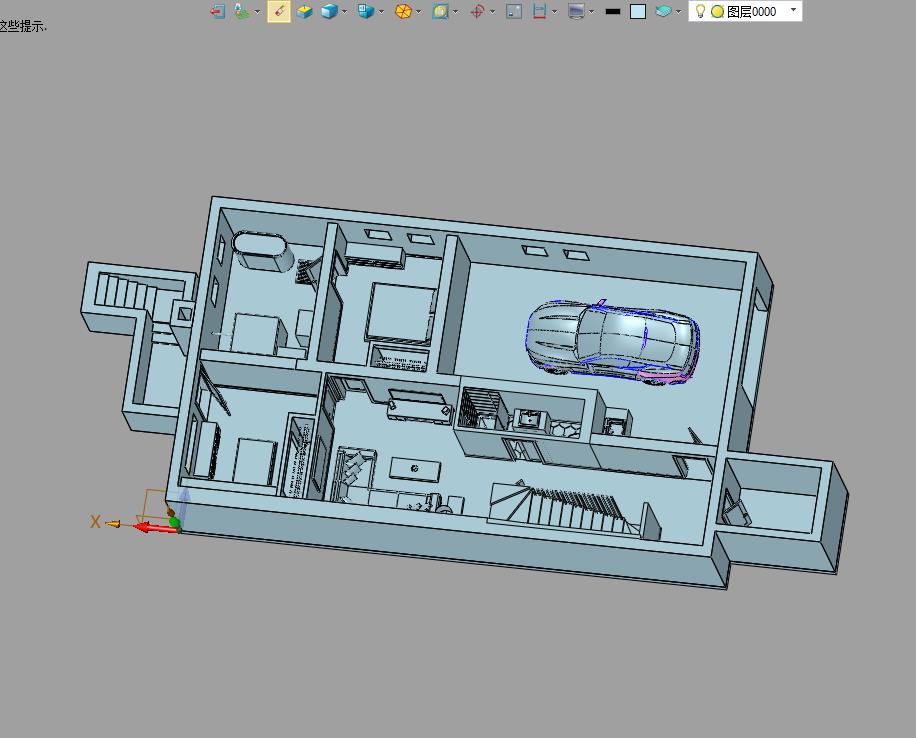916x738 pixels.
Task: Open the dropdown arrow beside the green sketch plane icon
Action: click(x=257, y=11)
